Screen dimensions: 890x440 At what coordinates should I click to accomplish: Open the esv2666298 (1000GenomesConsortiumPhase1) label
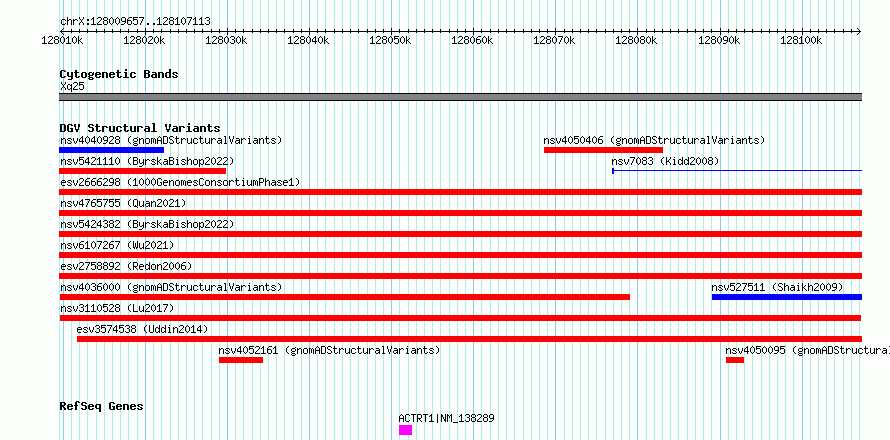(180, 182)
